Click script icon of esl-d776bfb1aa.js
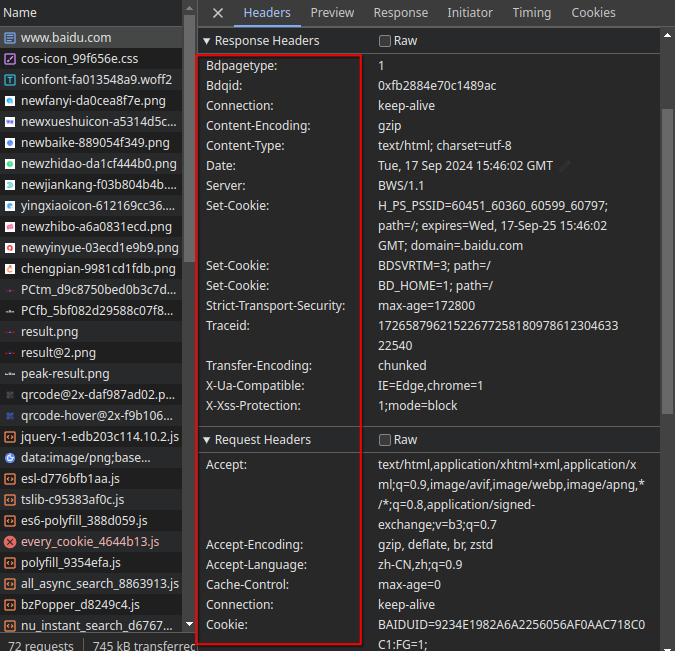This screenshot has height=651, width=675. pyautogui.click(x=10, y=479)
